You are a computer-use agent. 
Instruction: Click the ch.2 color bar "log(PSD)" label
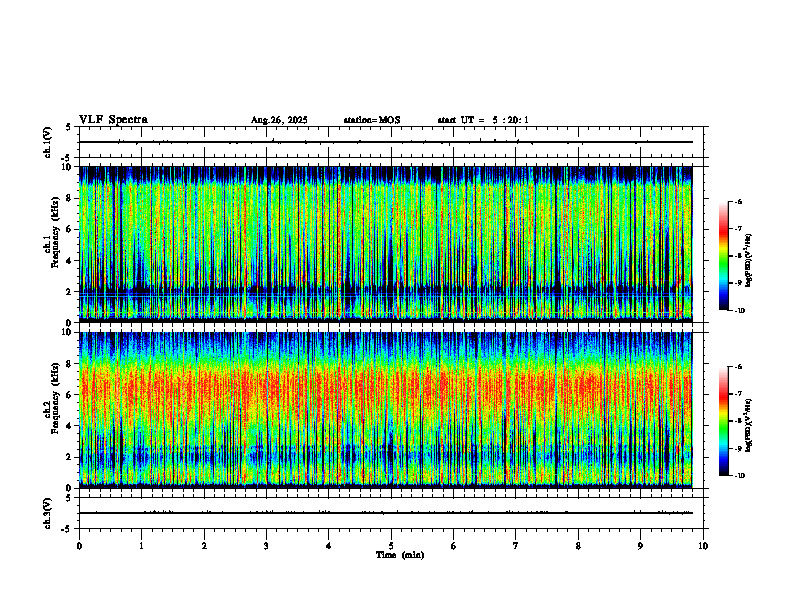click(x=750, y=425)
